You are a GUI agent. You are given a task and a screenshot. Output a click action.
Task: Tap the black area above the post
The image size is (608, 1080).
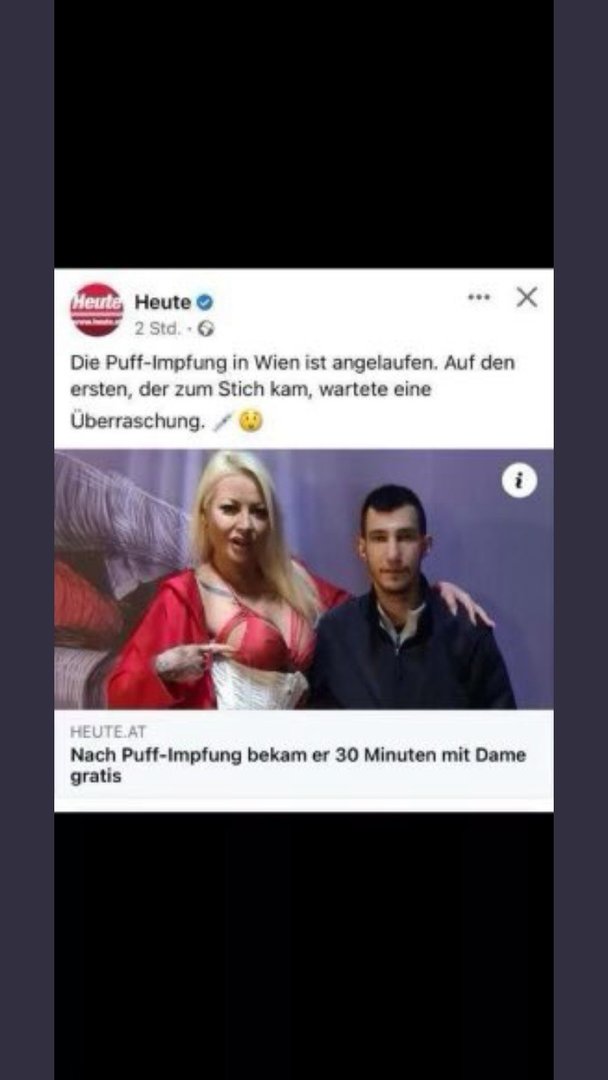pyautogui.click(x=304, y=134)
